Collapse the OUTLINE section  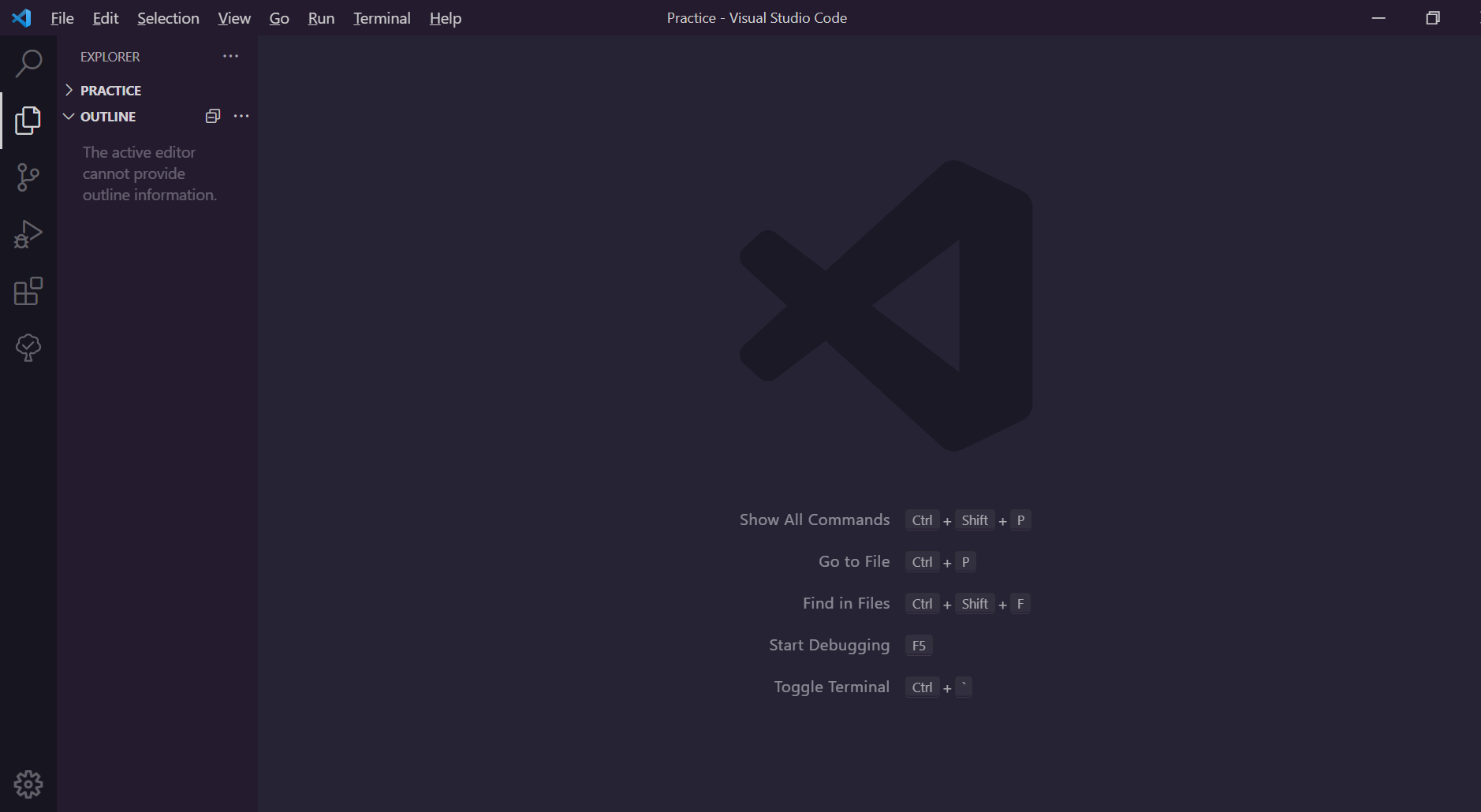coord(108,117)
